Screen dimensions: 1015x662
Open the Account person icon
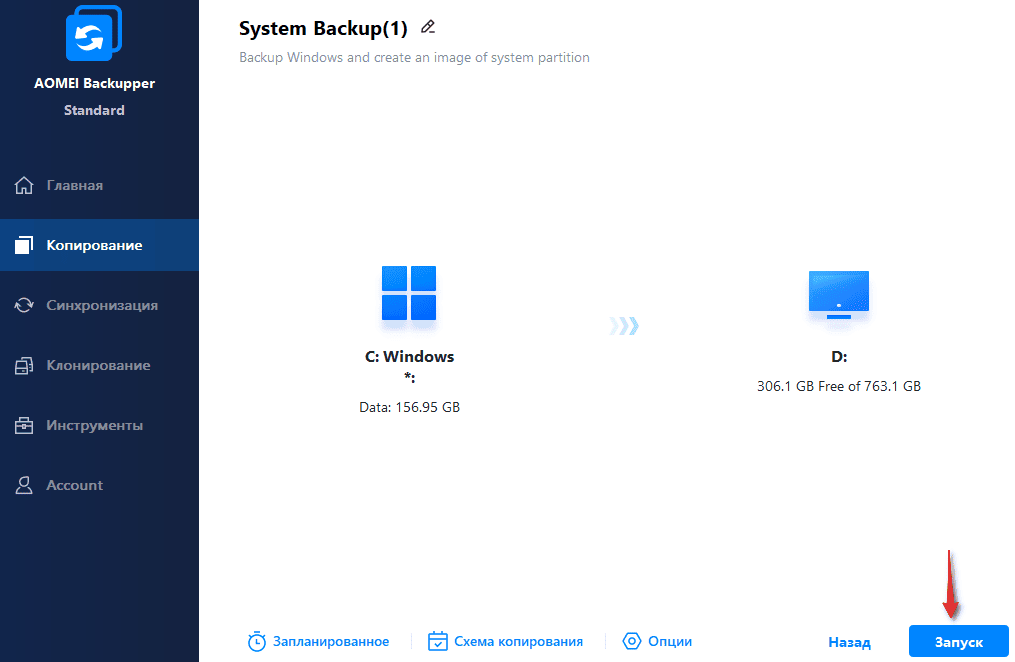(24, 485)
